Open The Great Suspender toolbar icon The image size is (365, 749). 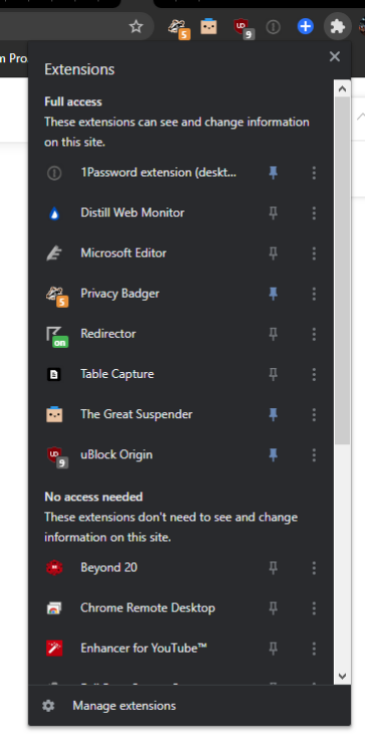pos(209,26)
